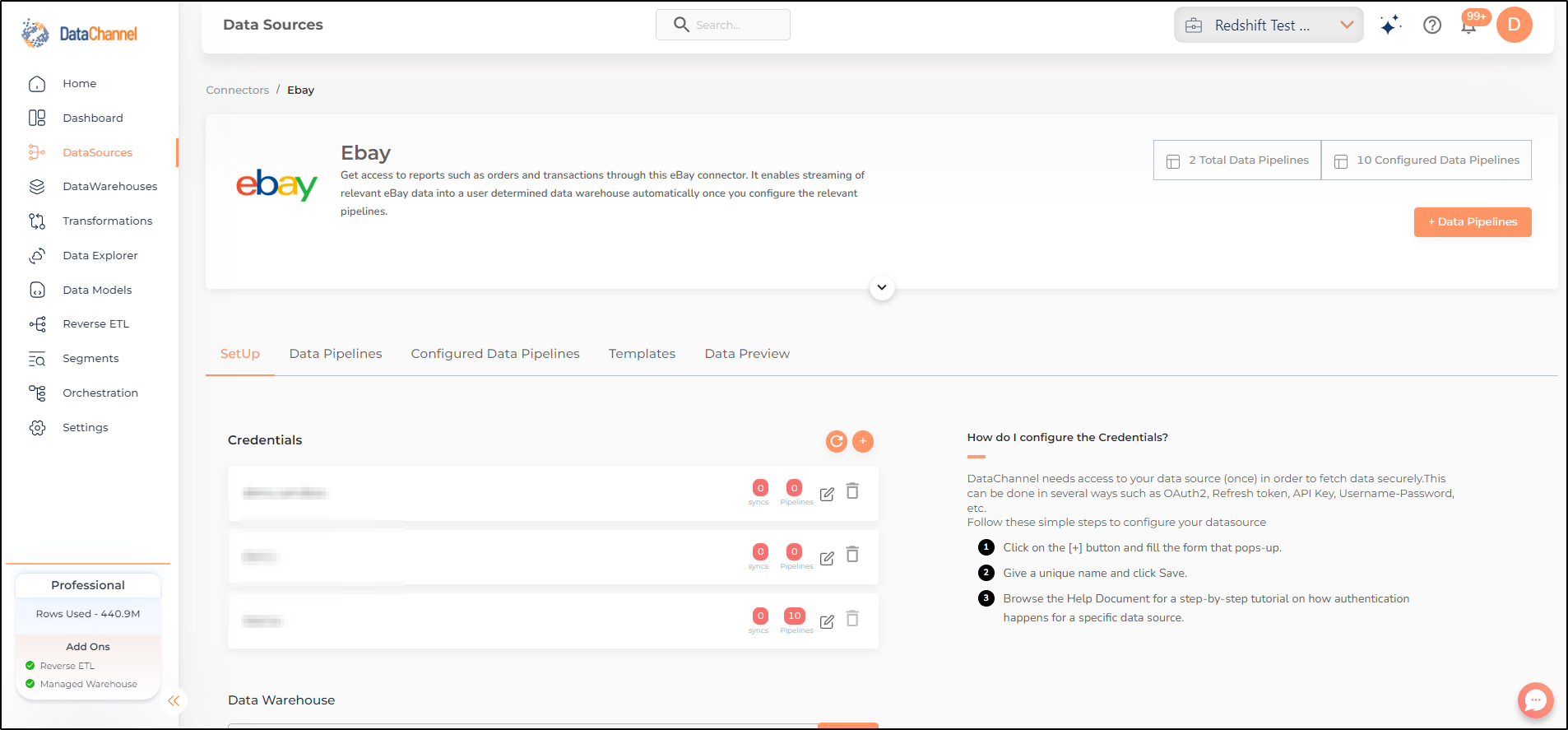Click the syncs count on first credential
The height and width of the screenshot is (730, 1568).
pos(760,488)
